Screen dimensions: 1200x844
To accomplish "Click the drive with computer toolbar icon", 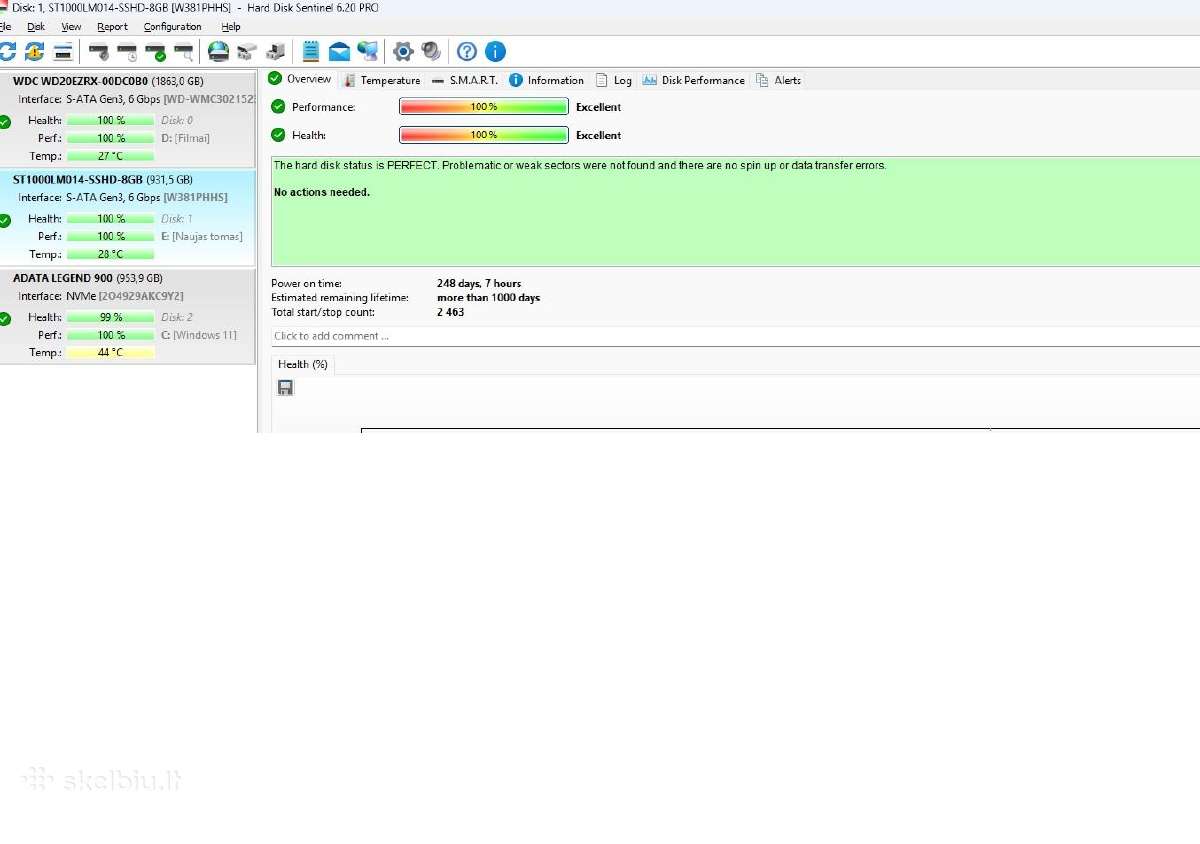I will click(275, 51).
